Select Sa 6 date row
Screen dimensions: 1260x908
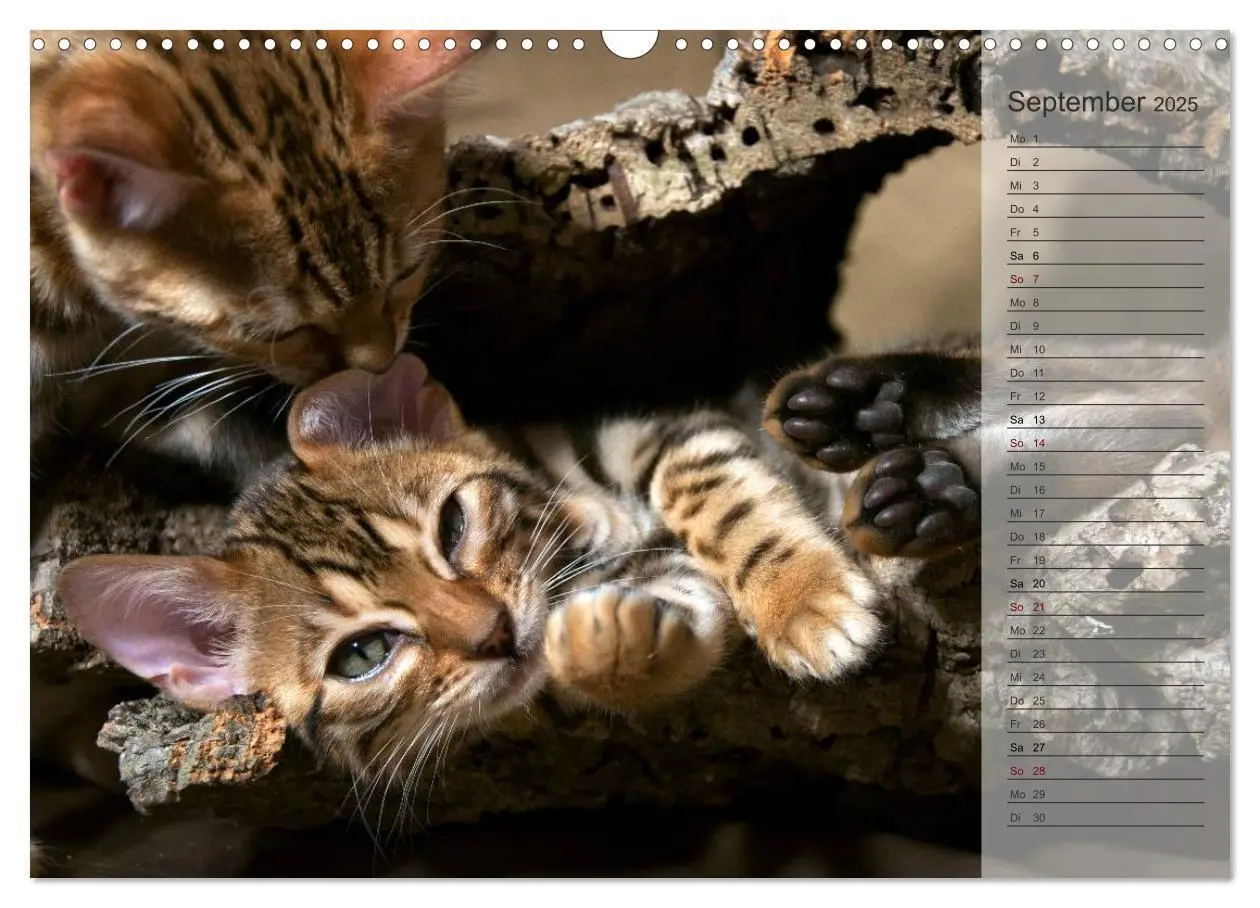(1105, 255)
